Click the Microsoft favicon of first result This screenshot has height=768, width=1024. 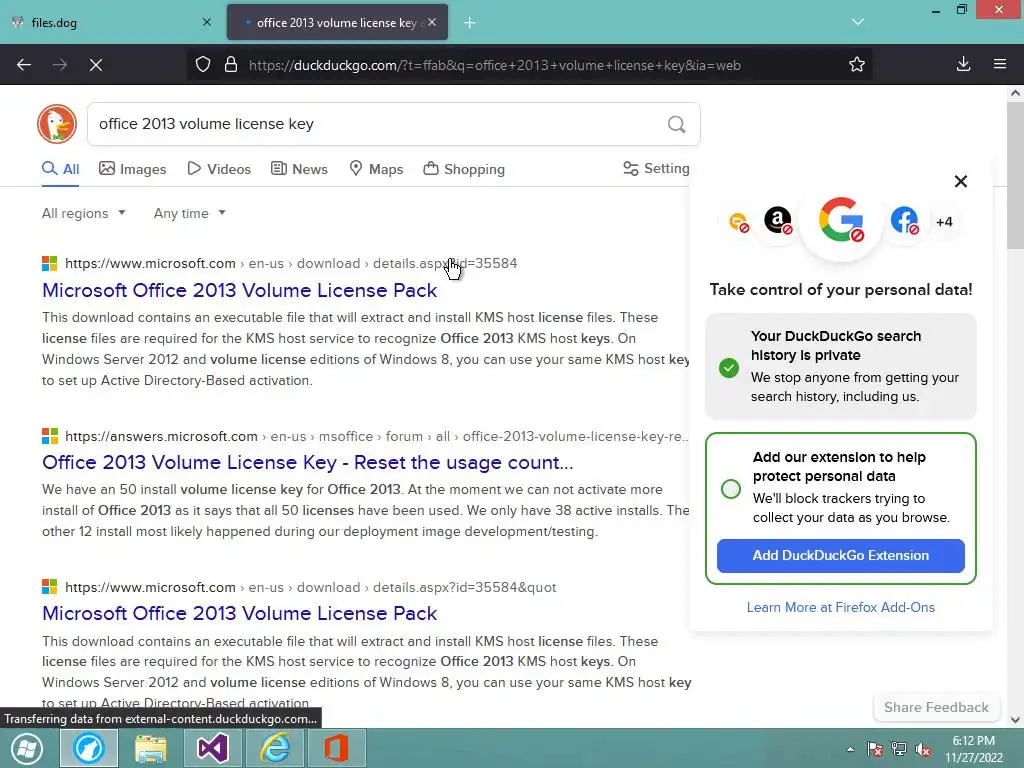pyautogui.click(x=50, y=263)
